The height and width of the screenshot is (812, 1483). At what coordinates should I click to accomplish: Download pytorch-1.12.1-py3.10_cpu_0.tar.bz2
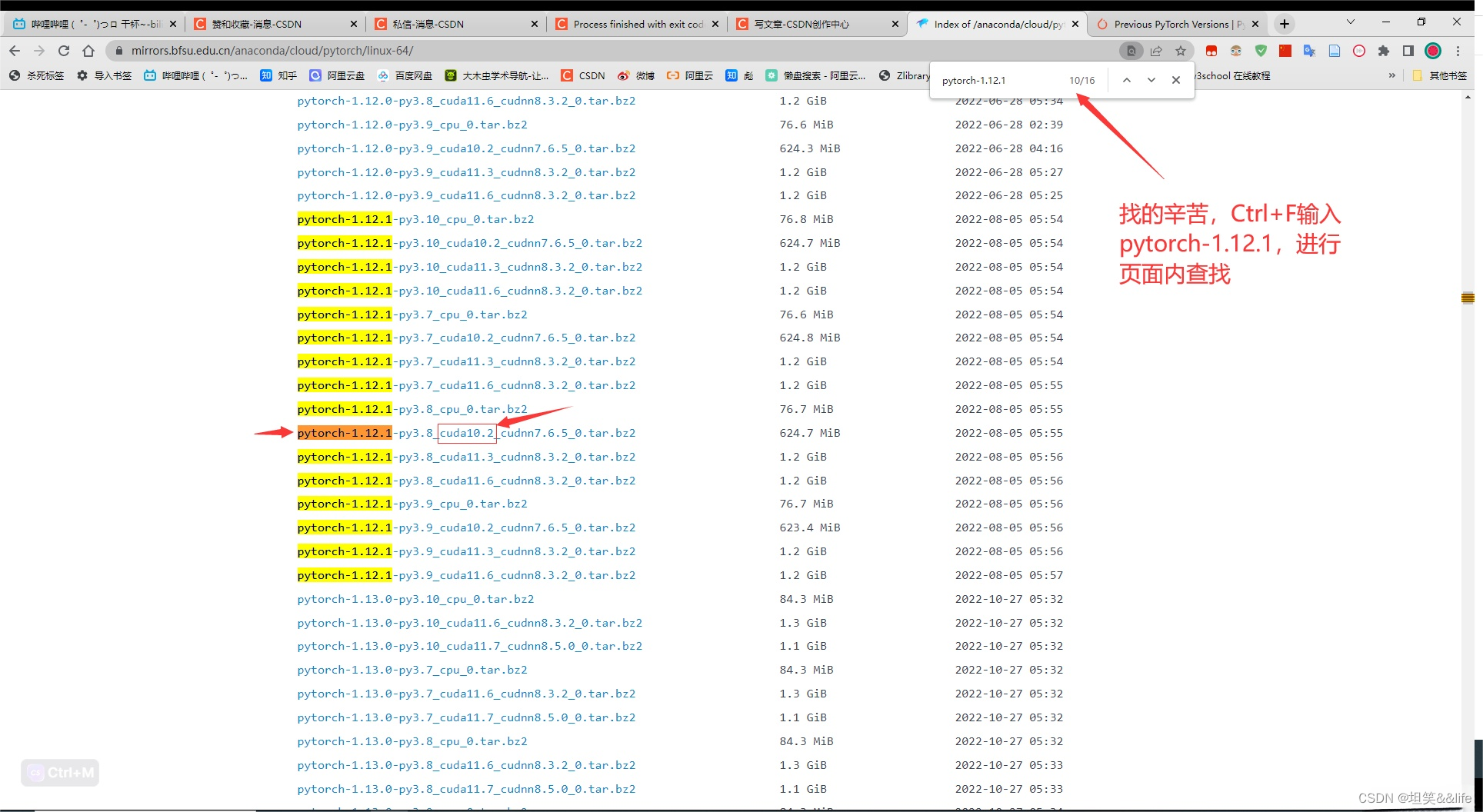415,219
